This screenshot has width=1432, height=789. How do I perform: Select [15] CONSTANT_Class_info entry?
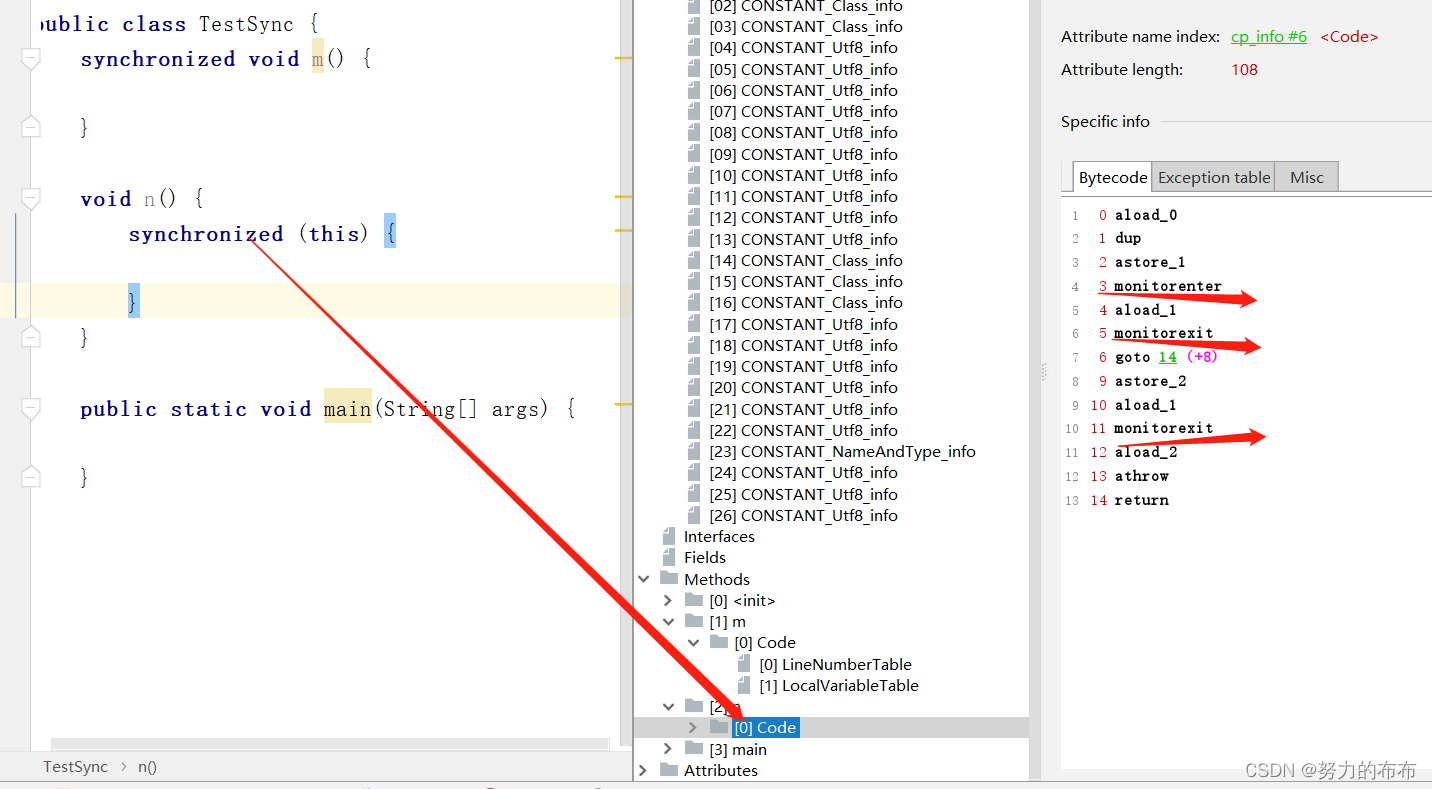click(806, 281)
